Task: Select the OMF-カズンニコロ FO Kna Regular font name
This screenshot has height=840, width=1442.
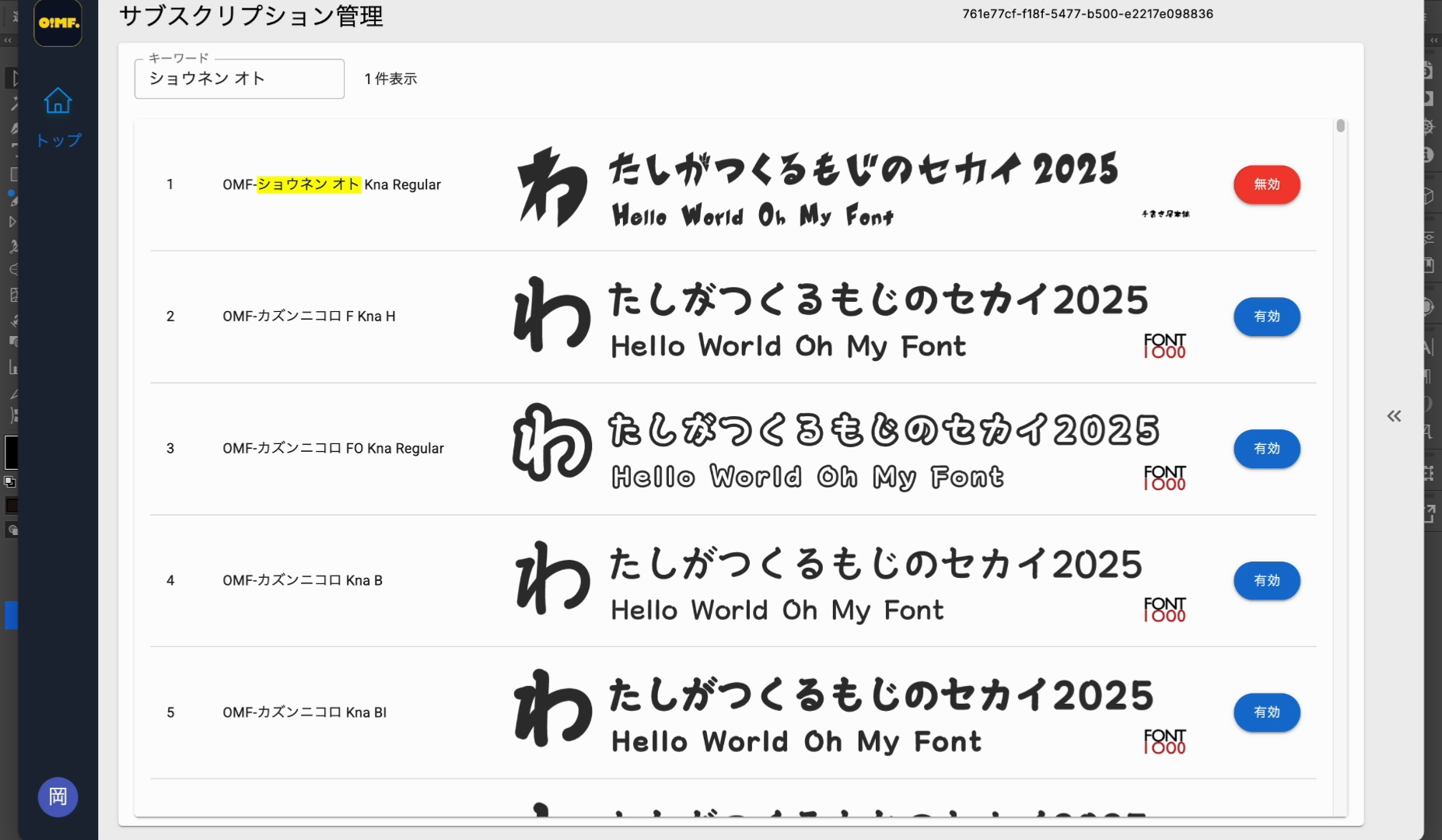Action: tap(333, 449)
